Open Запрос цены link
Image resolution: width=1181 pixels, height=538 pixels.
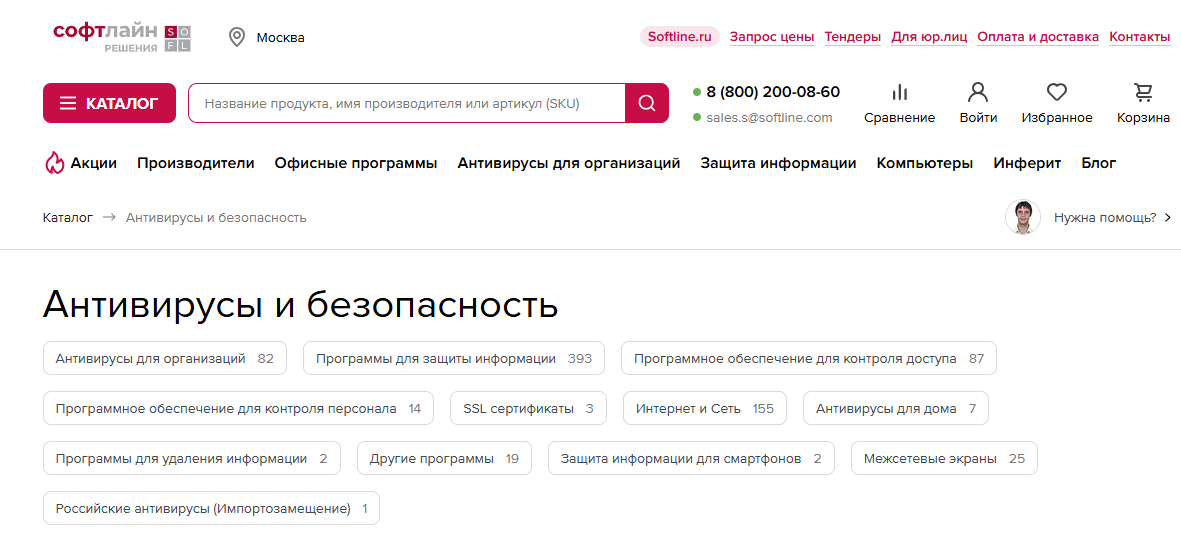click(772, 37)
